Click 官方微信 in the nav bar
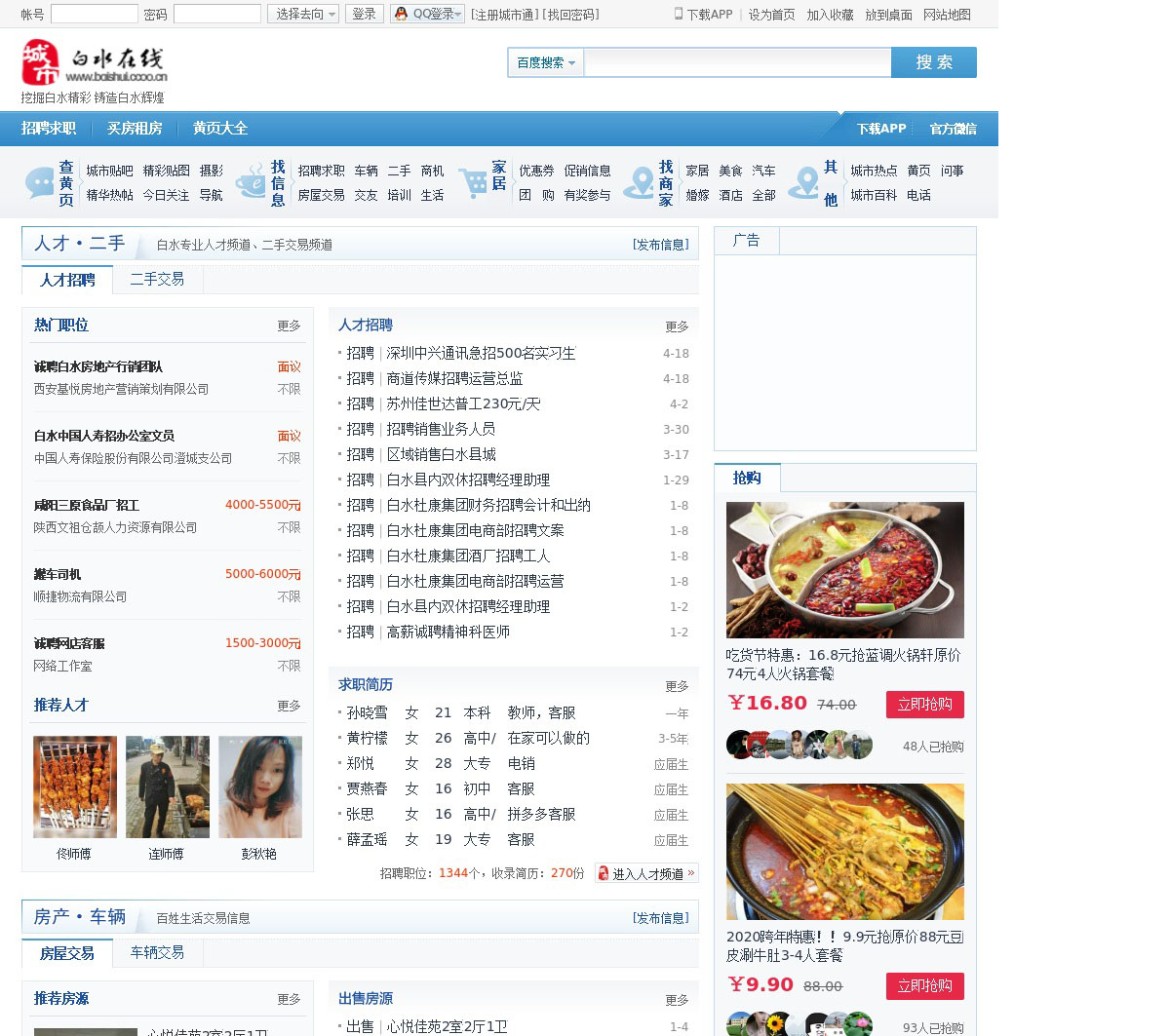This screenshot has height=1036, width=1170. pyautogui.click(x=953, y=129)
